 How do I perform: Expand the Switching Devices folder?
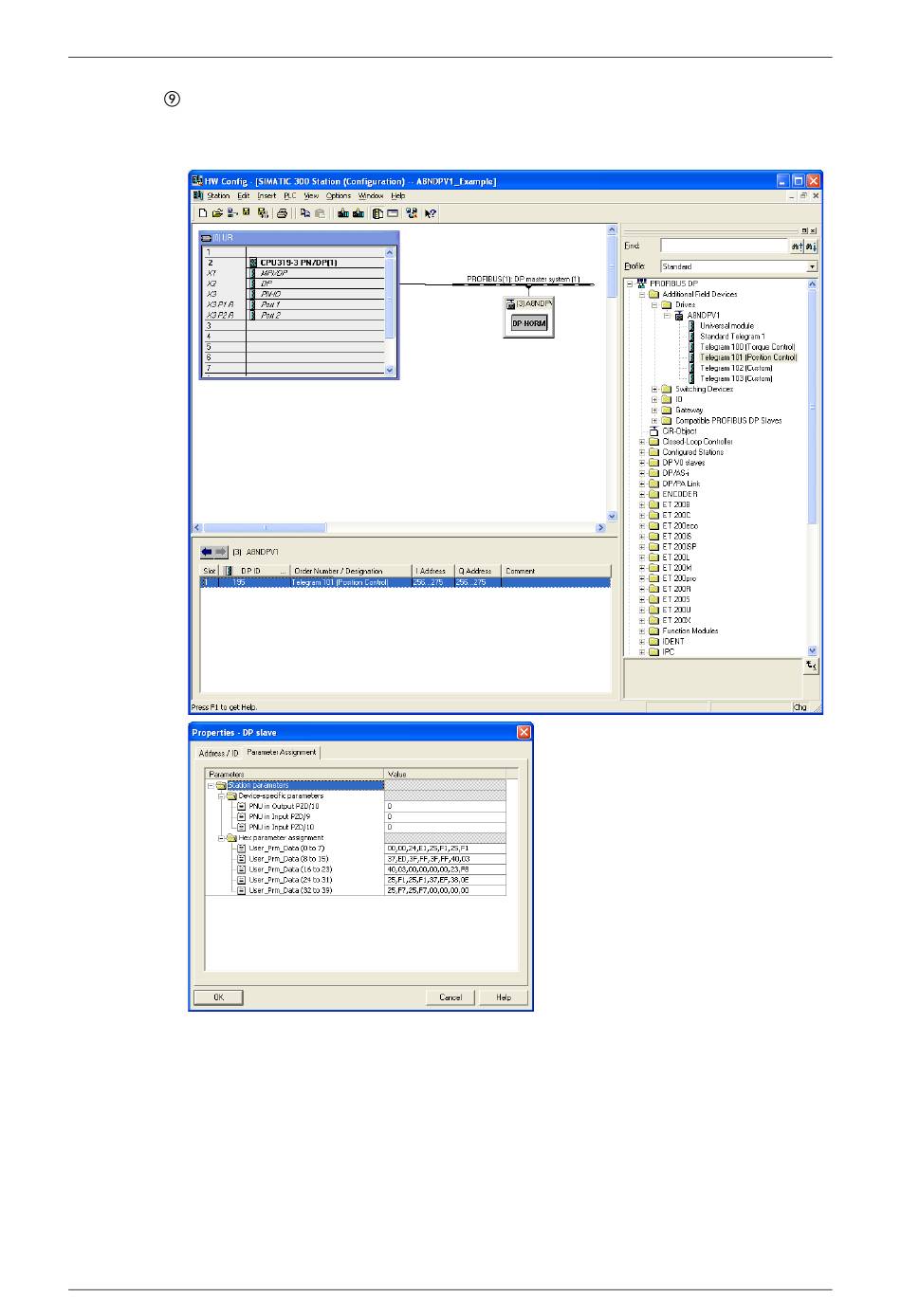pyautogui.click(x=654, y=390)
